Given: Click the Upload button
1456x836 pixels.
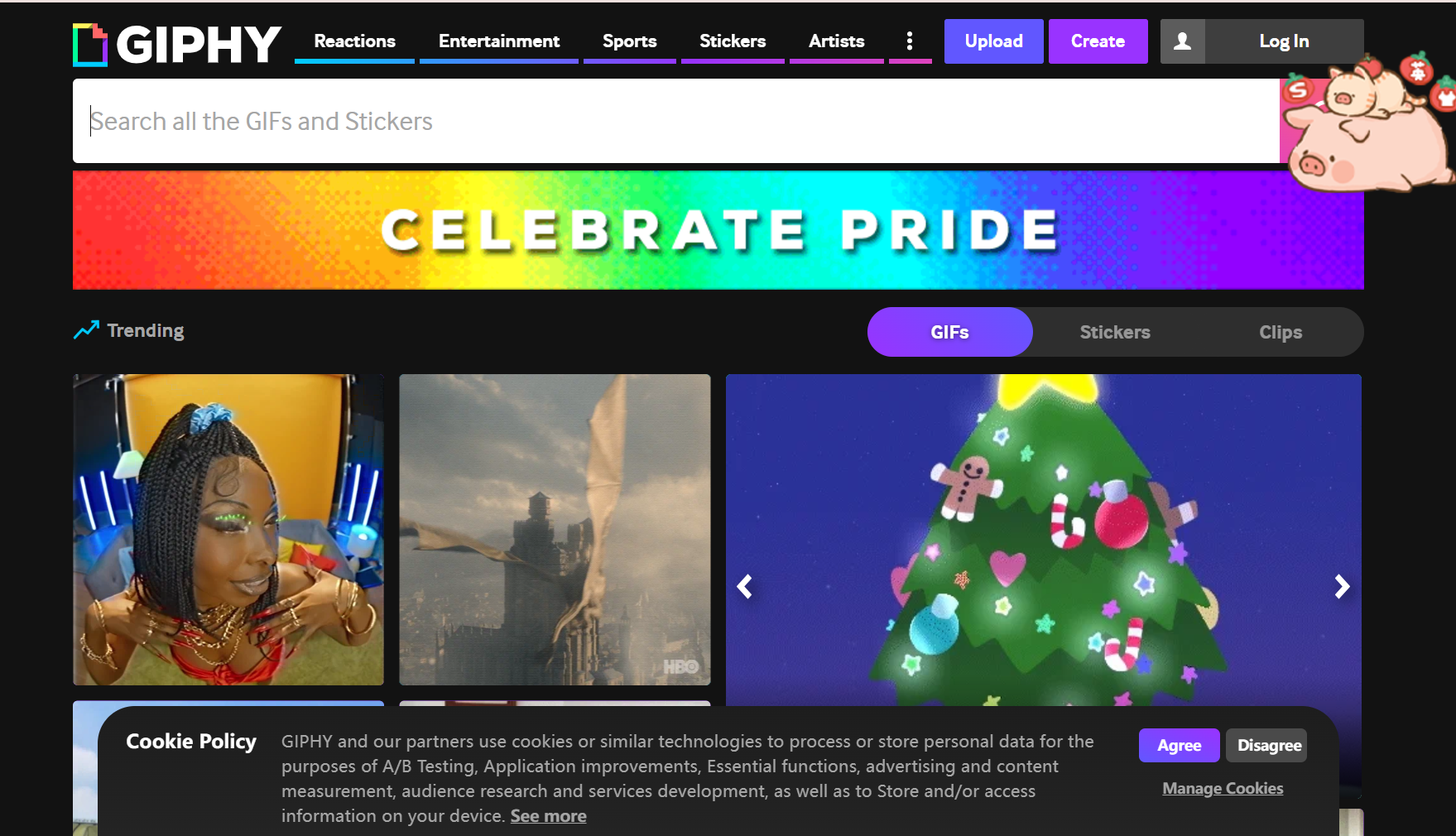Looking at the screenshot, I should click(x=993, y=41).
